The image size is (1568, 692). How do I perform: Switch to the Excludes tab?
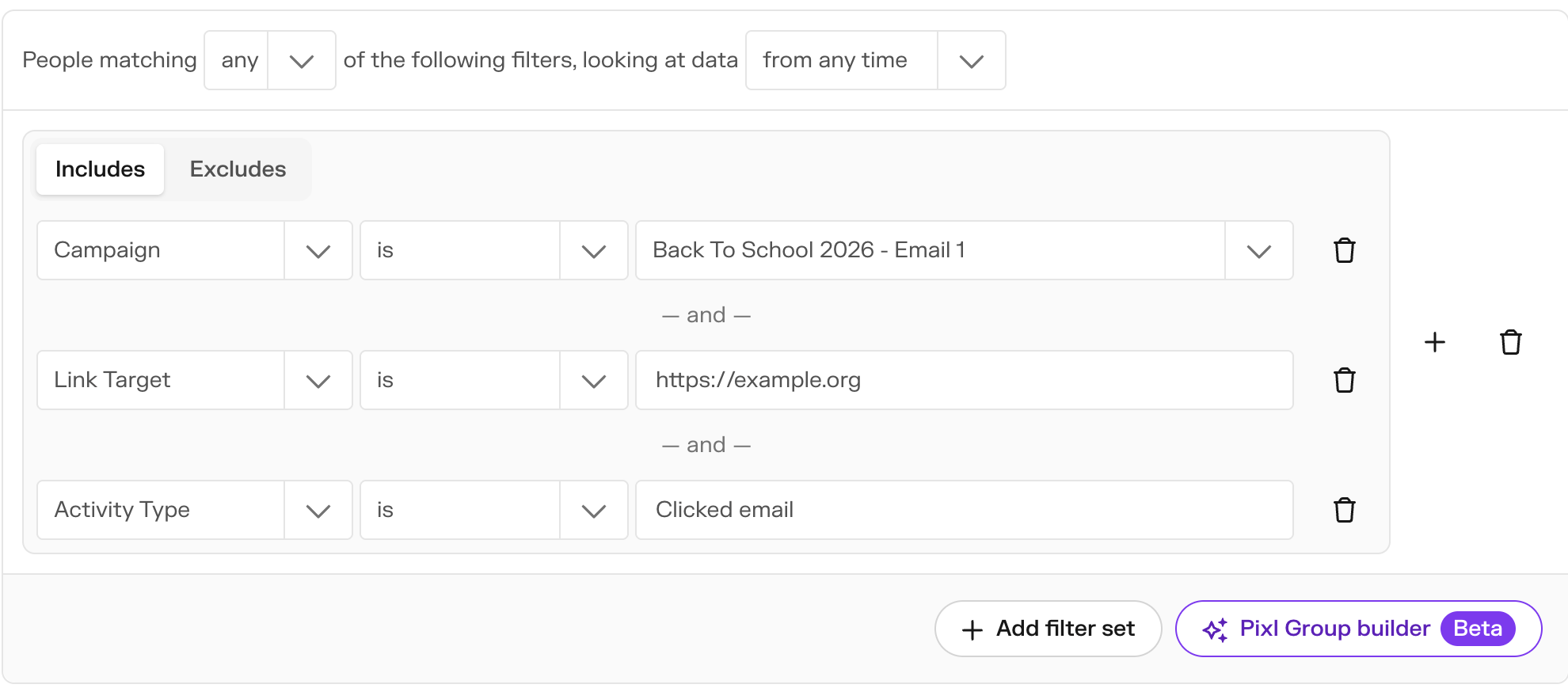[x=238, y=169]
